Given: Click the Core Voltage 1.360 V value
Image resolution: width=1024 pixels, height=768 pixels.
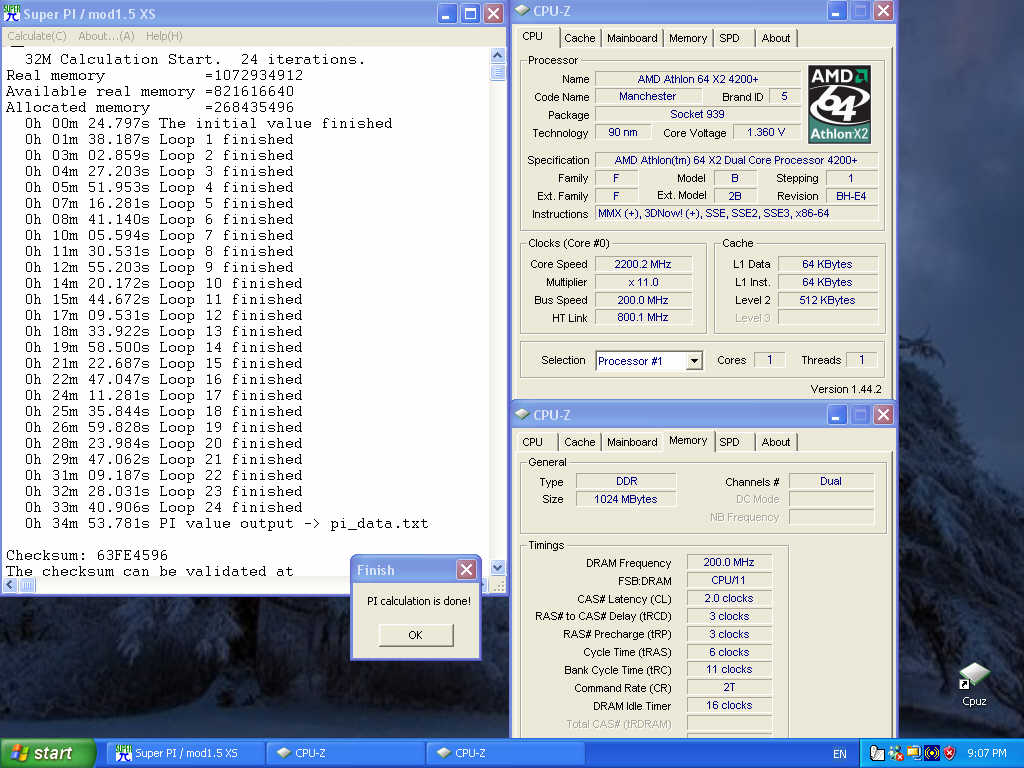Looking at the screenshot, I should point(765,133).
